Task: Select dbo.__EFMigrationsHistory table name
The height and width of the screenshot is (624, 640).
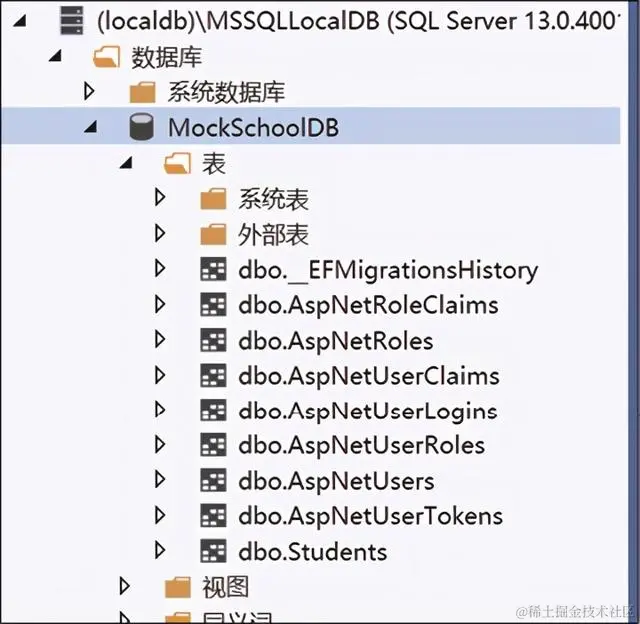Action: (x=388, y=271)
